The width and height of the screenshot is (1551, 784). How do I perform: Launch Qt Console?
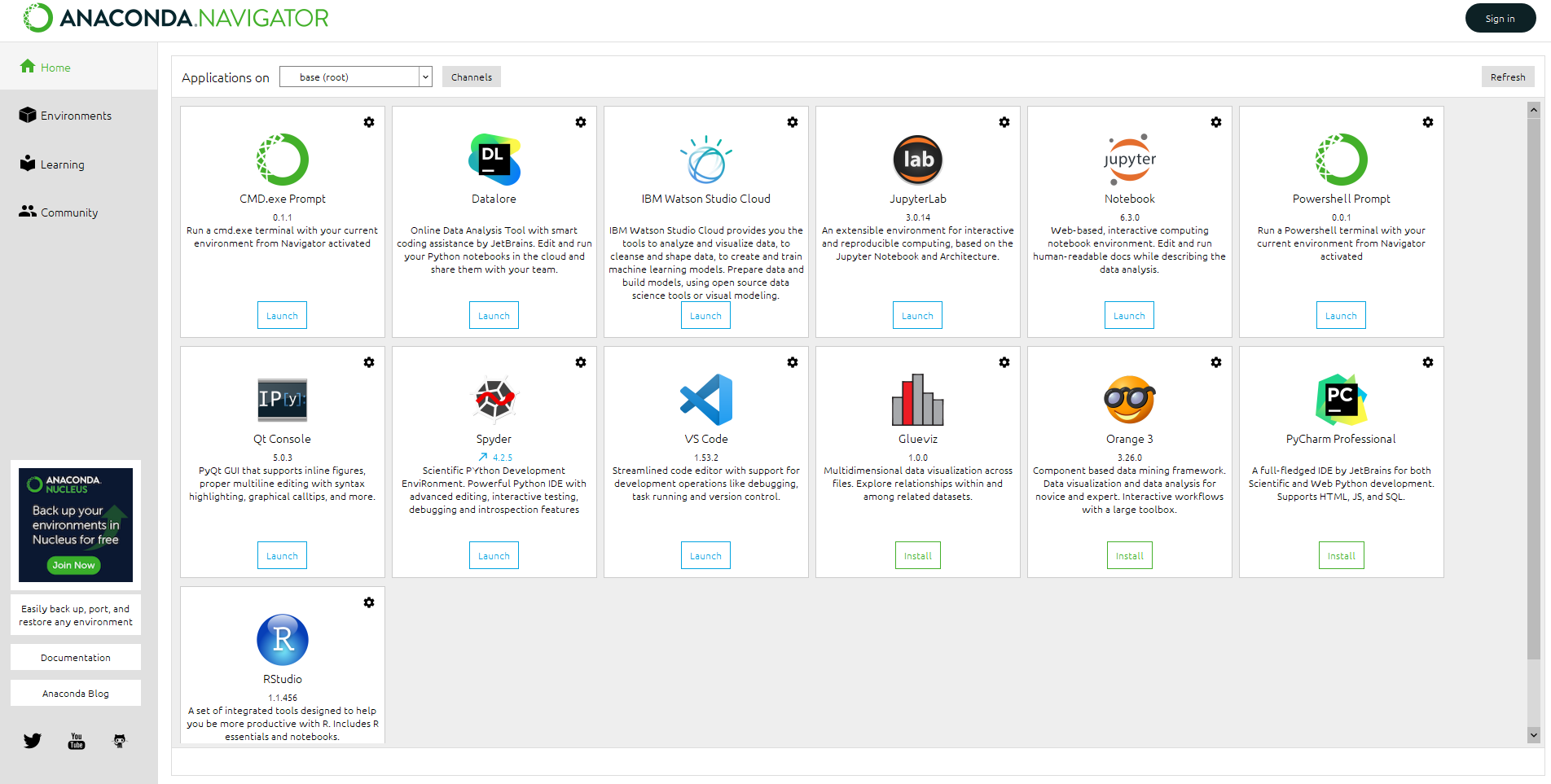283,555
